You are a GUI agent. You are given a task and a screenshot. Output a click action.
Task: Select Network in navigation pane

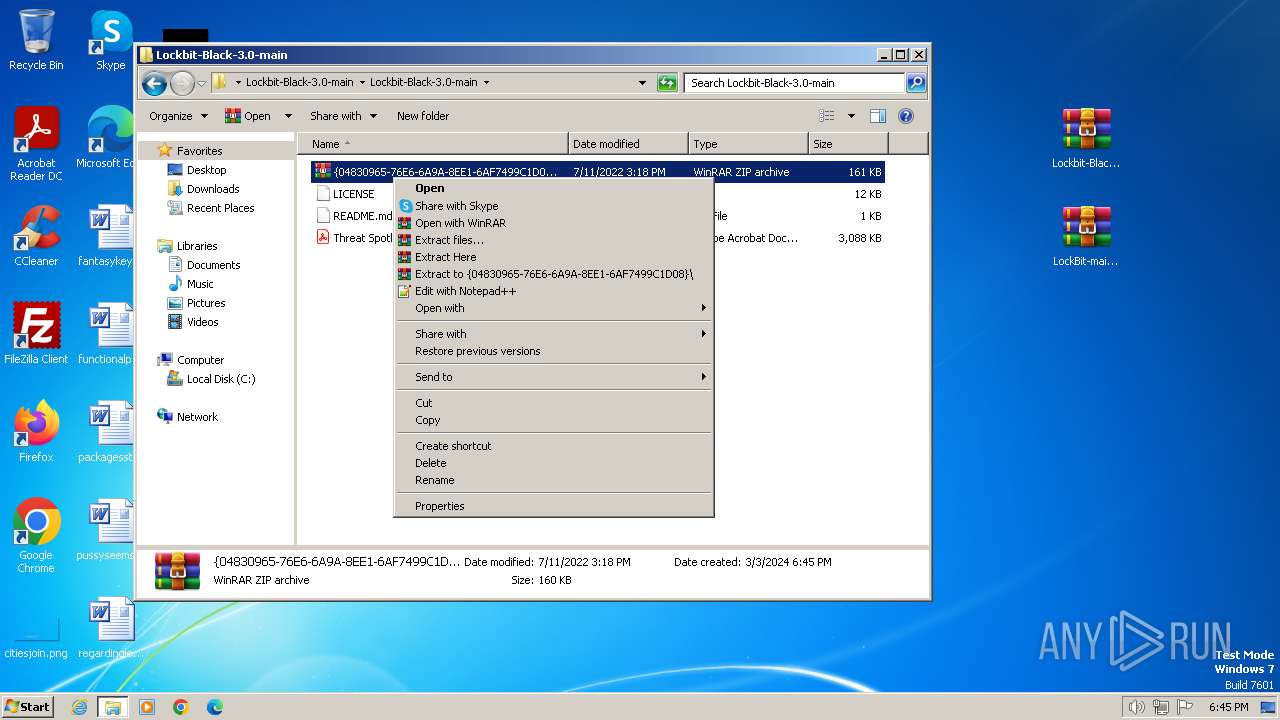coord(197,417)
